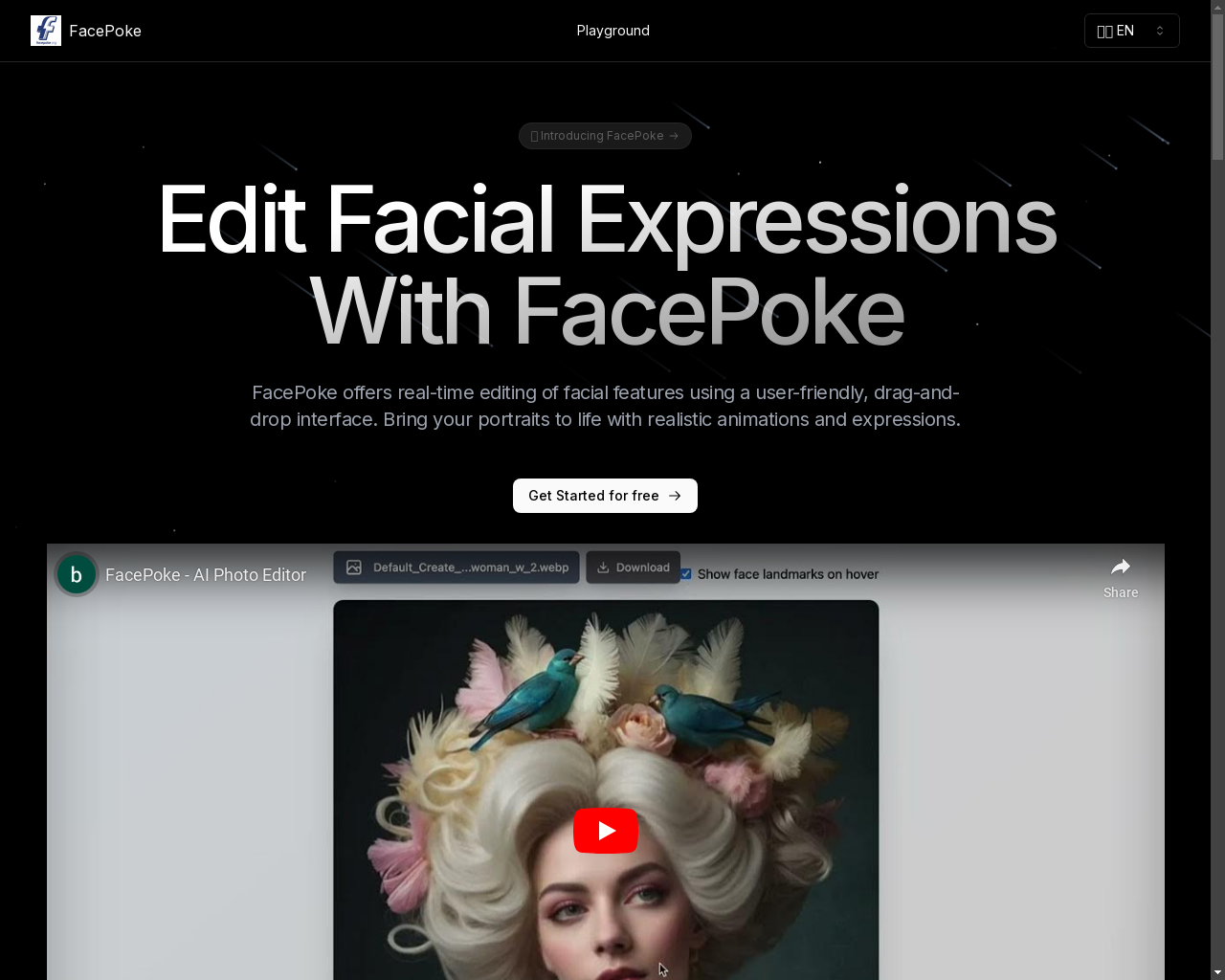Expand the EN language dropdown
The image size is (1225, 980).
point(1132,31)
